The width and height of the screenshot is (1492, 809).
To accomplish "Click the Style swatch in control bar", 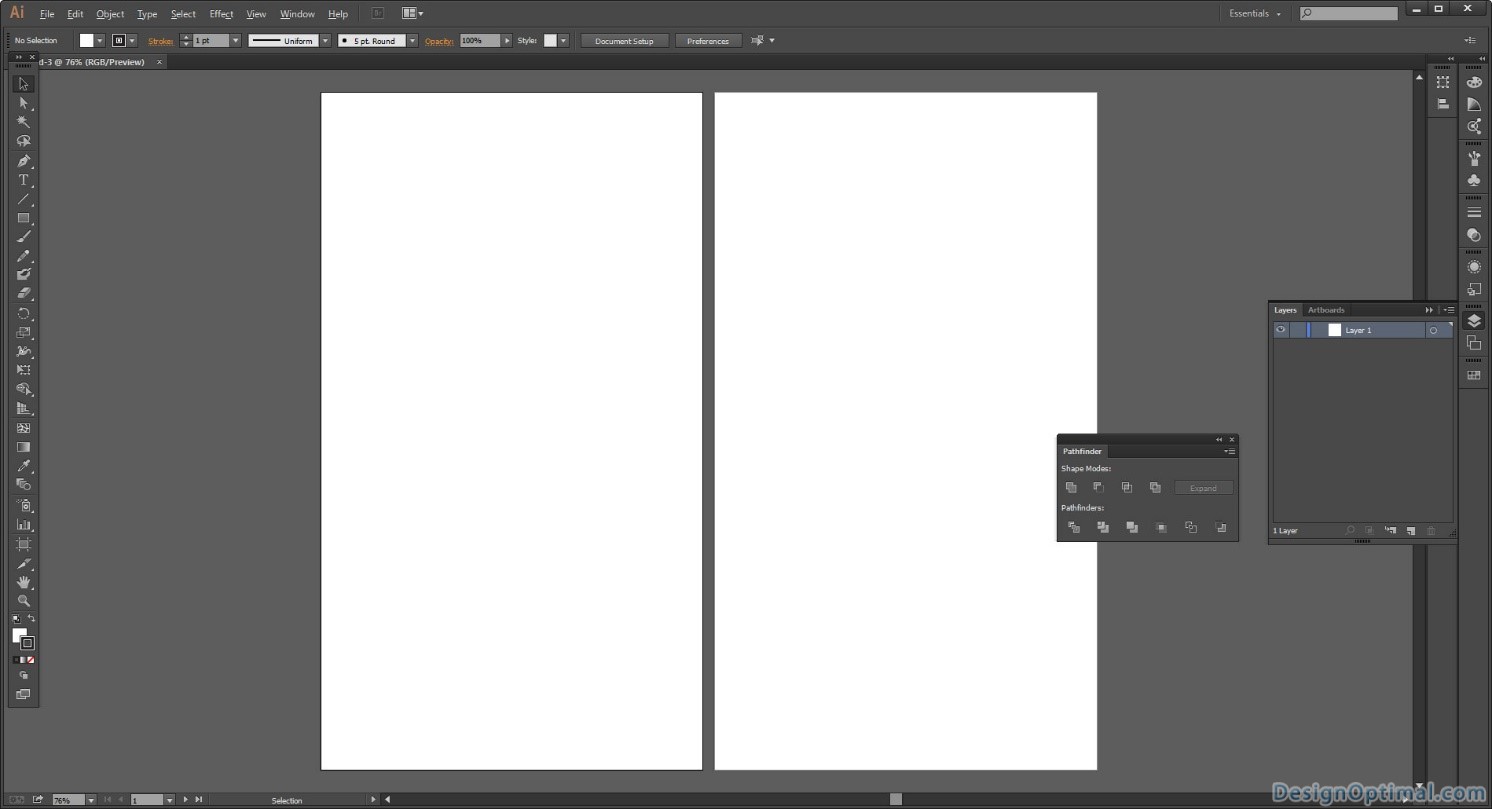I will 550,41.
